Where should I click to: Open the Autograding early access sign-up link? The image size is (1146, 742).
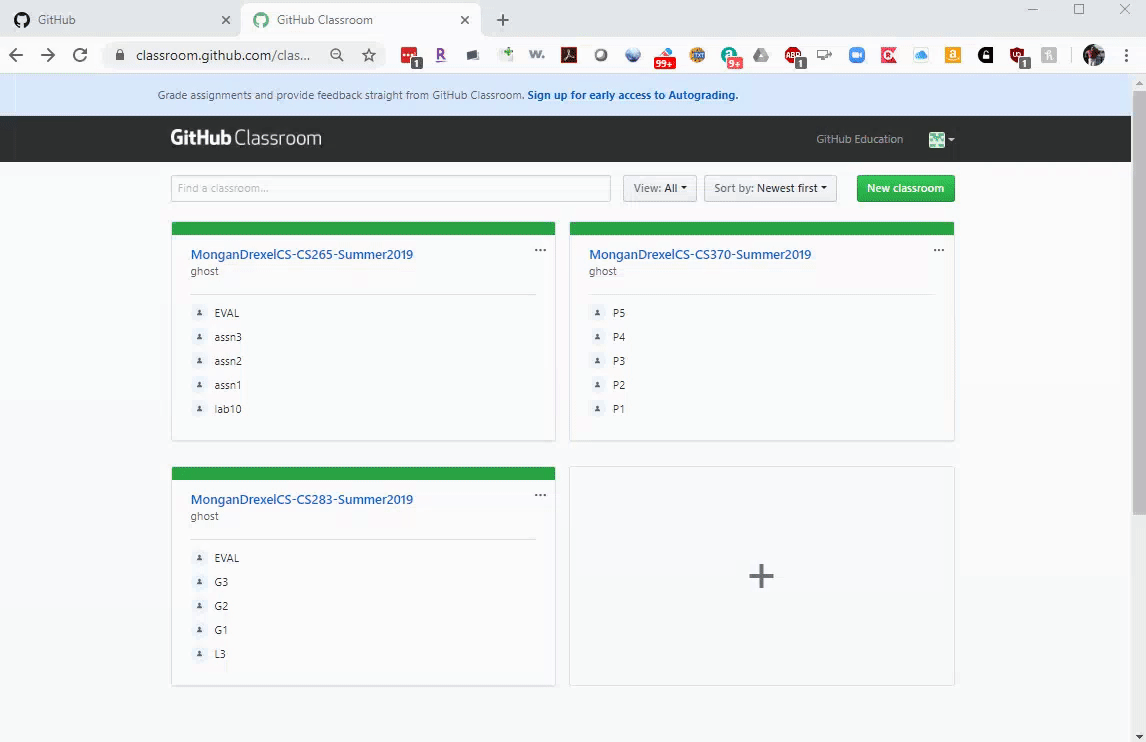coord(632,95)
